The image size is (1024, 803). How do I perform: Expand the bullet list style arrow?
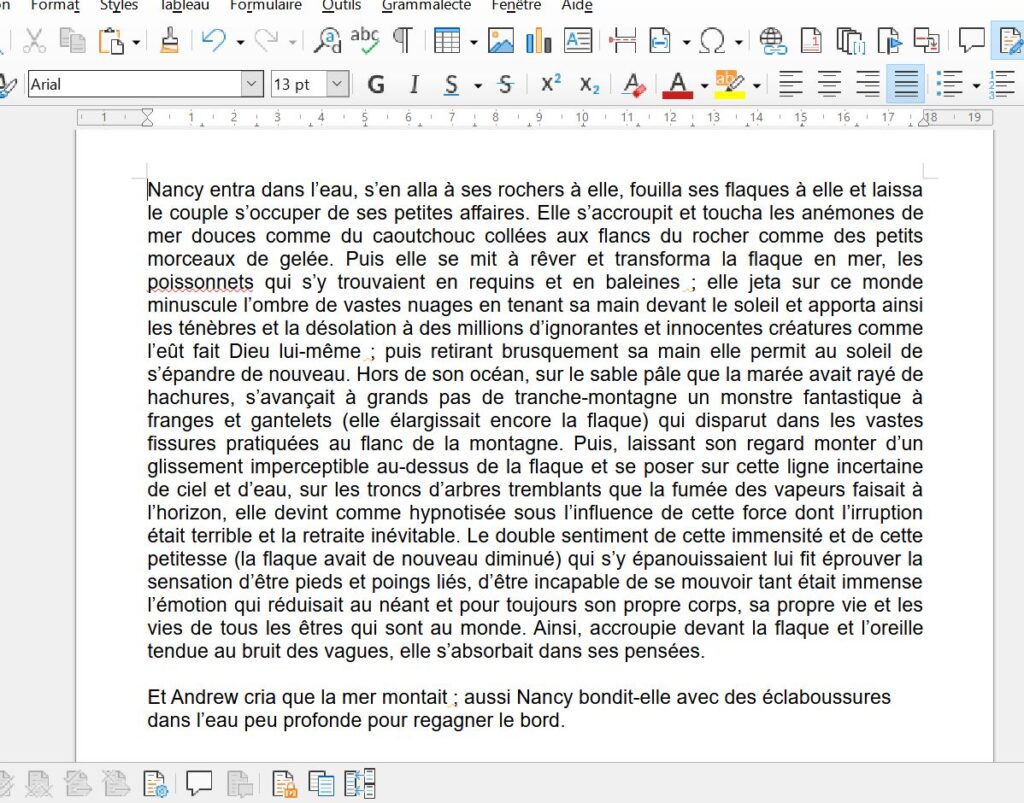point(976,86)
